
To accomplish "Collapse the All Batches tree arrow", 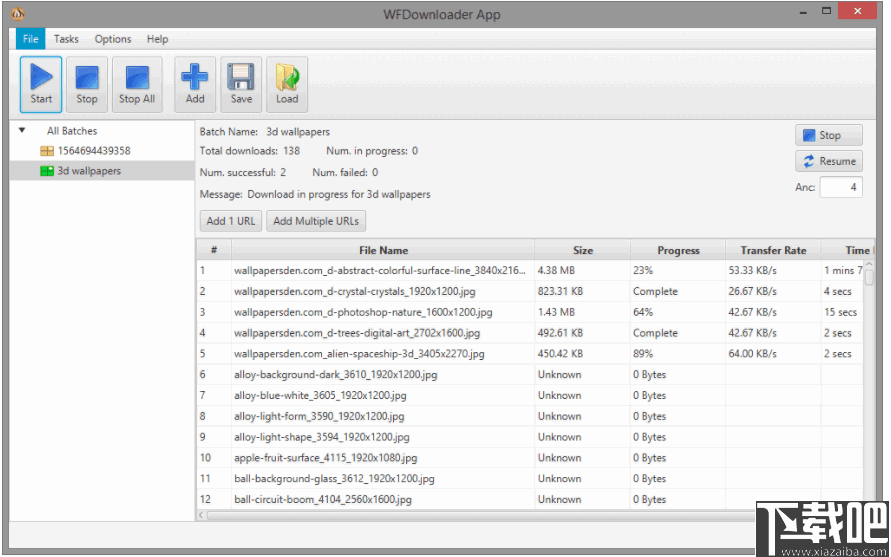I will [22, 130].
